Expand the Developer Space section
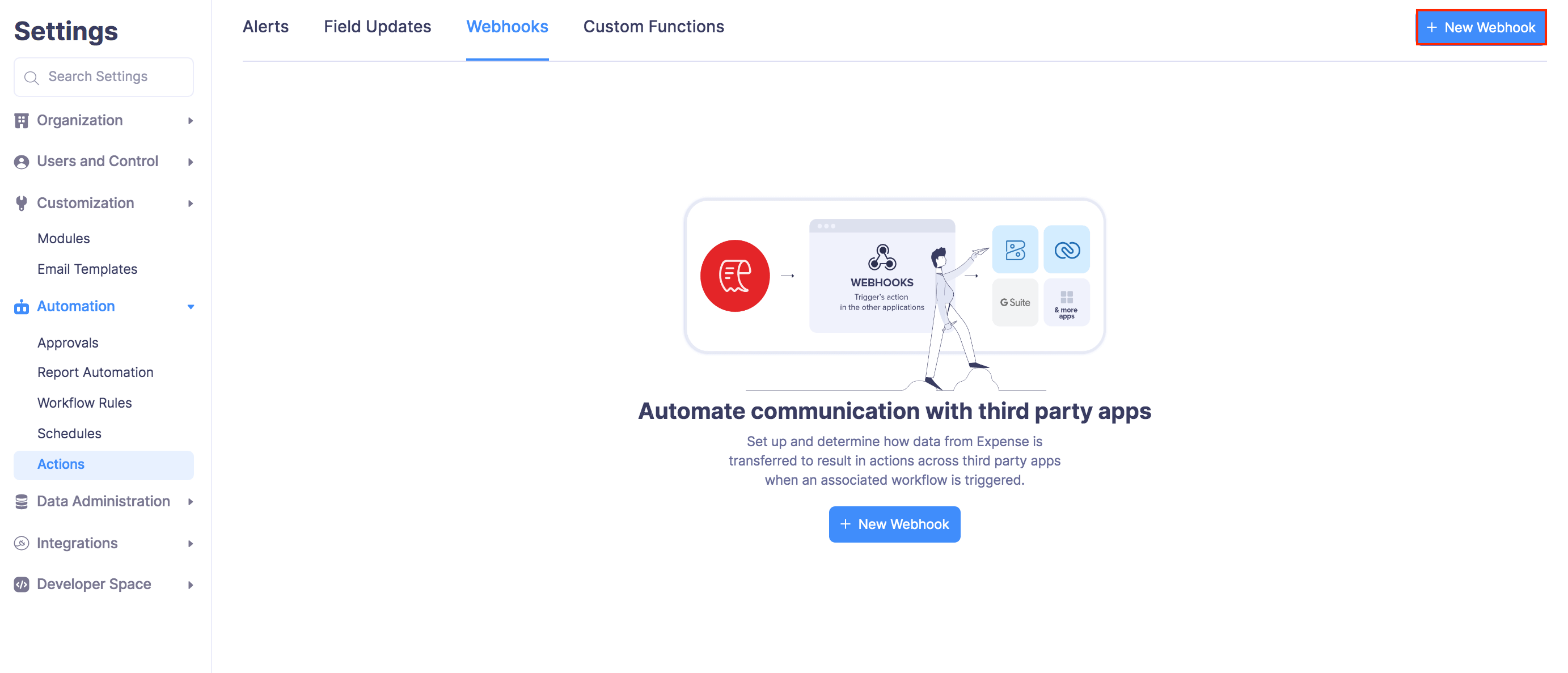This screenshot has height=673, width=1568. click(x=190, y=583)
